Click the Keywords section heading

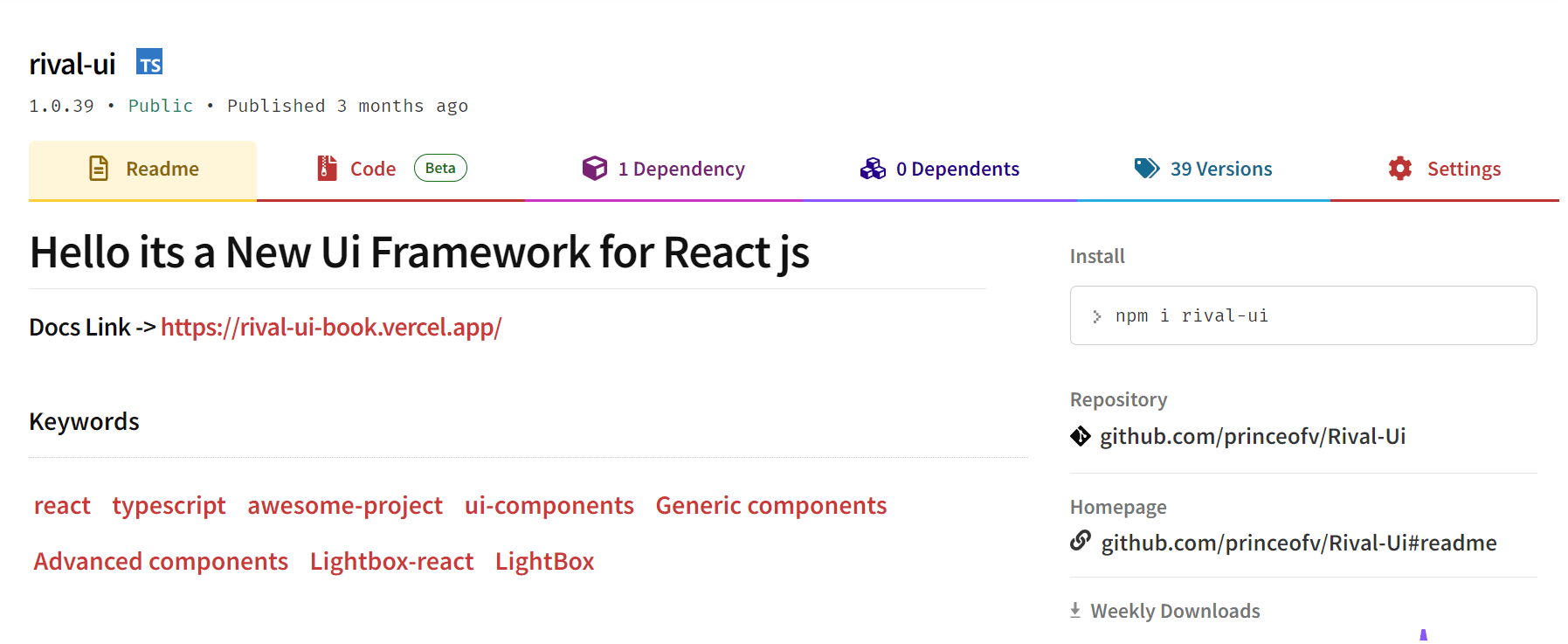[x=84, y=422]
